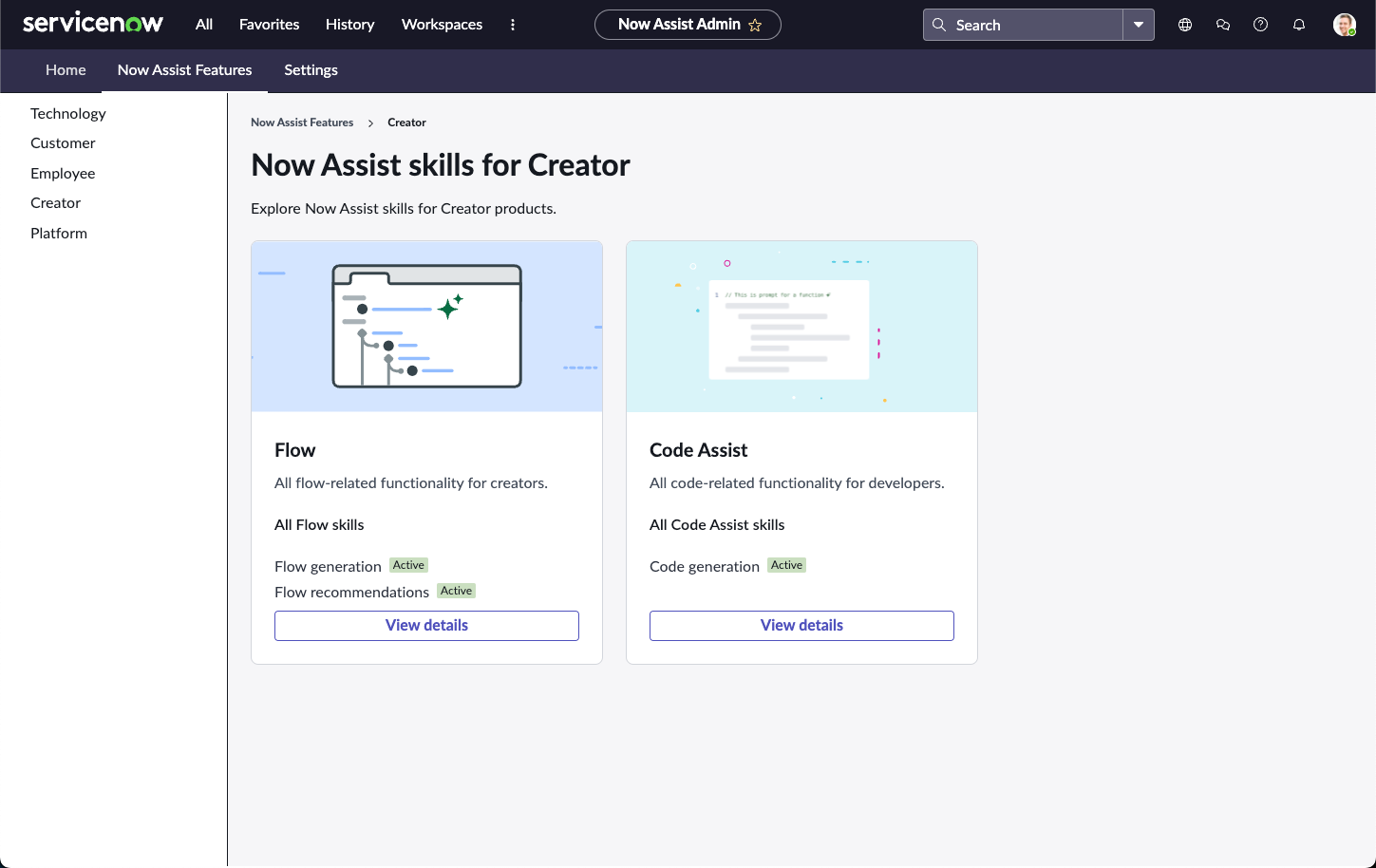Click the Flow recommendations skill text
The height and width of the screenshot is (868, 1376).
(351, 593)
